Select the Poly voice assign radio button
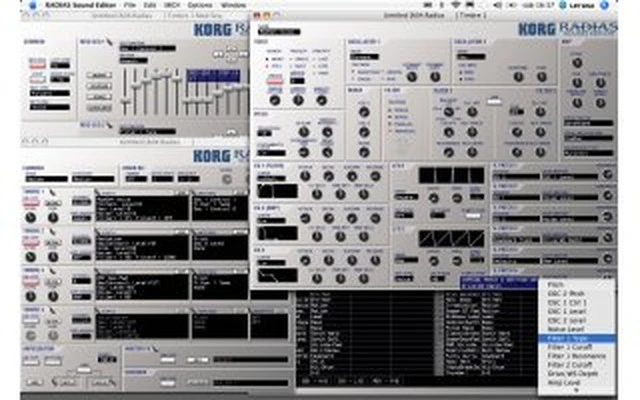The height and width of the screenshot is (400, 640). pos(267,66)
